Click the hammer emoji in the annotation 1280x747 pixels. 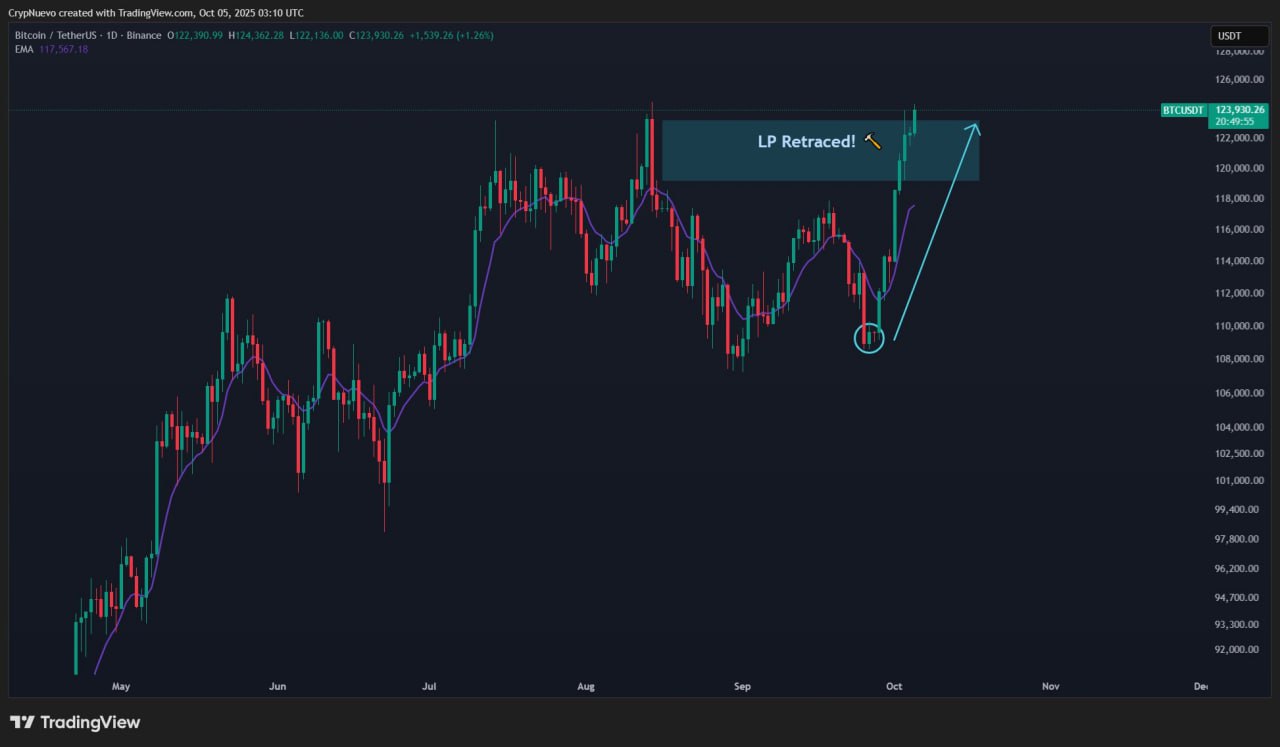(872, 142)
